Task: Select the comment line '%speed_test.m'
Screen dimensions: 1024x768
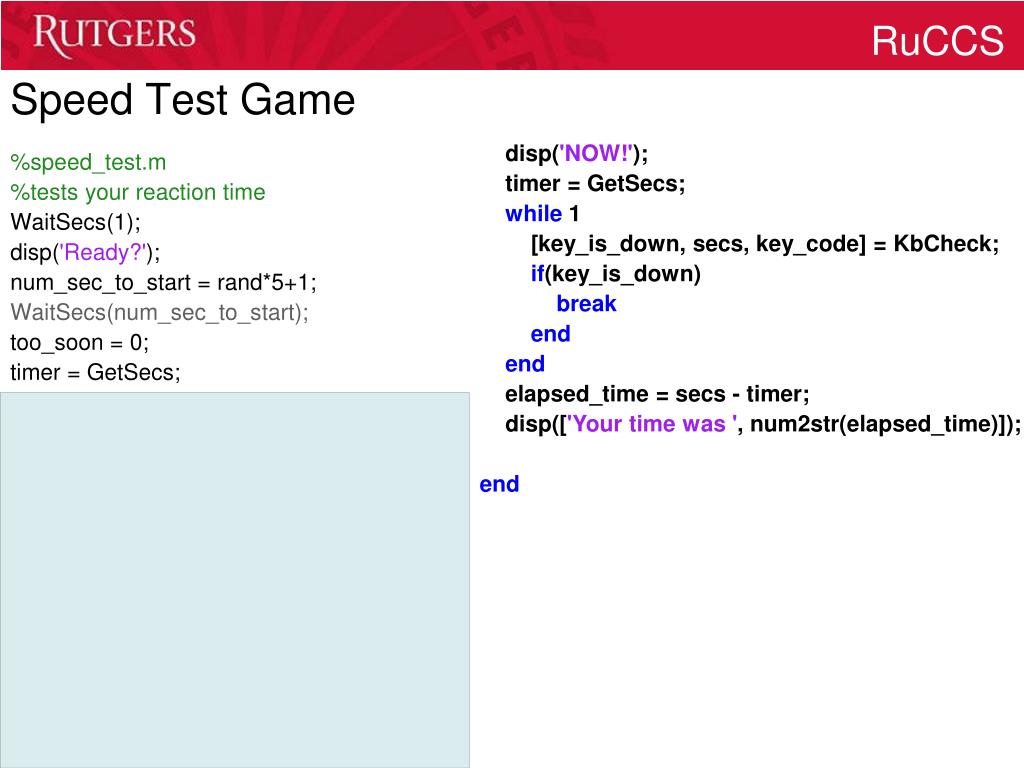Action: coord(88,162)
